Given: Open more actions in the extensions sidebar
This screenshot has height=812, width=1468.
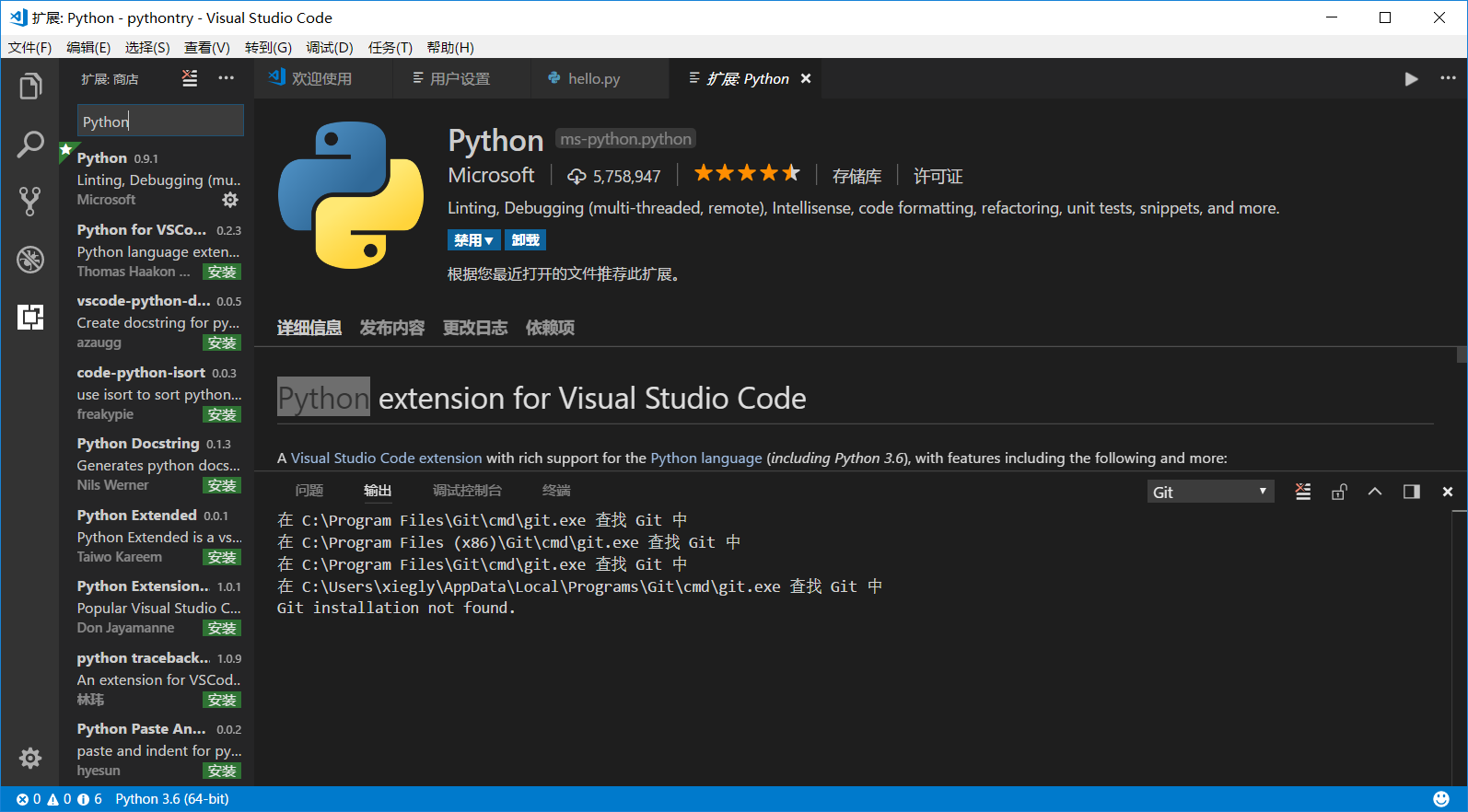Looking at the screenshot, I should point(226,78).
